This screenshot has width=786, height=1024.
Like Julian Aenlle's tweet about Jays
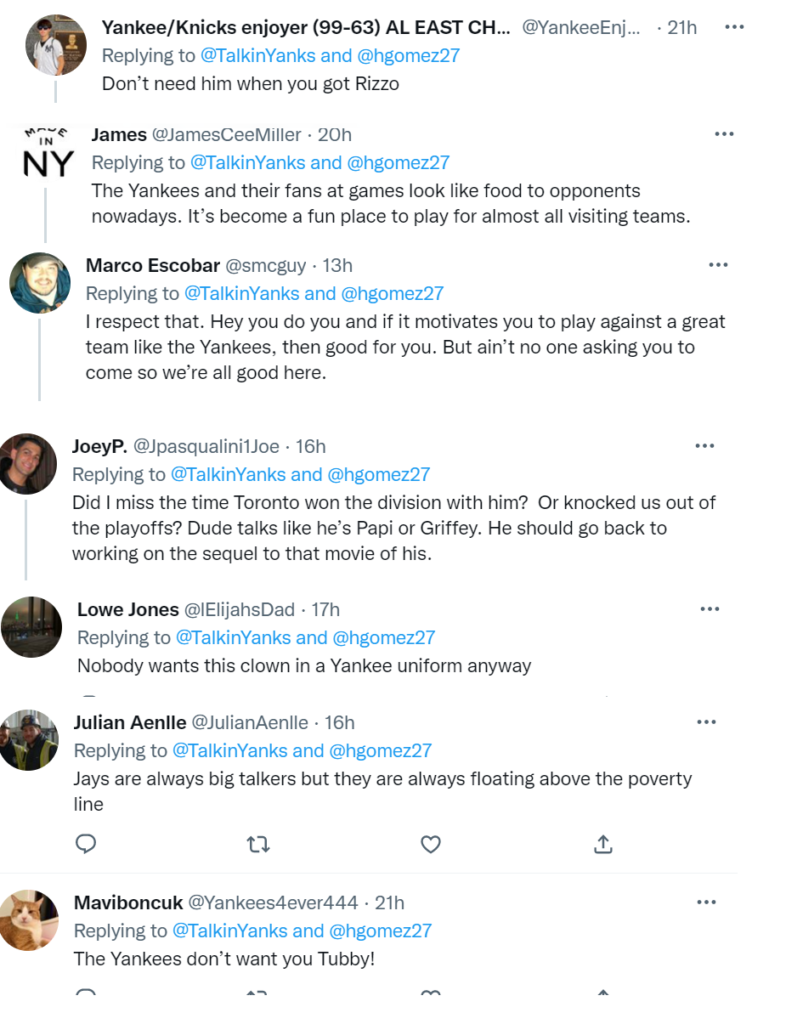point(430,845)
